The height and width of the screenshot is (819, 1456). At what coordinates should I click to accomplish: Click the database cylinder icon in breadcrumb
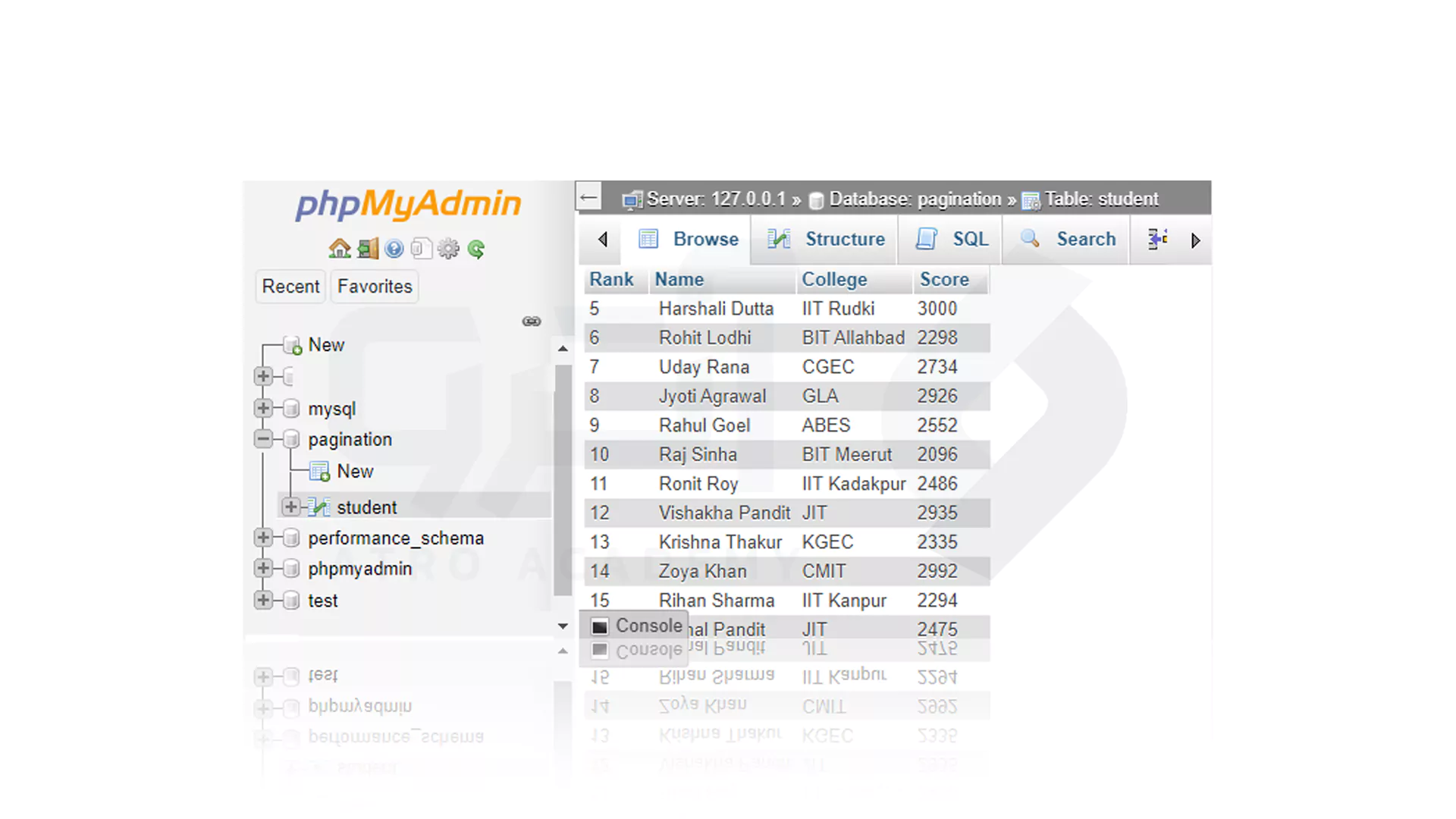pyautogui.click(x=817, y=200)
